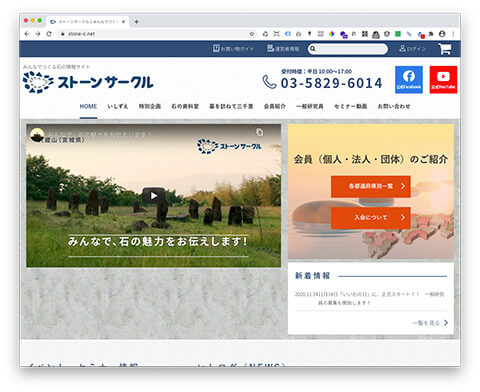Image resolution: width=480 pixels, height=392 pixels.
Task: Click the stone-c.net address bar
Action: [x=153, y=34]
